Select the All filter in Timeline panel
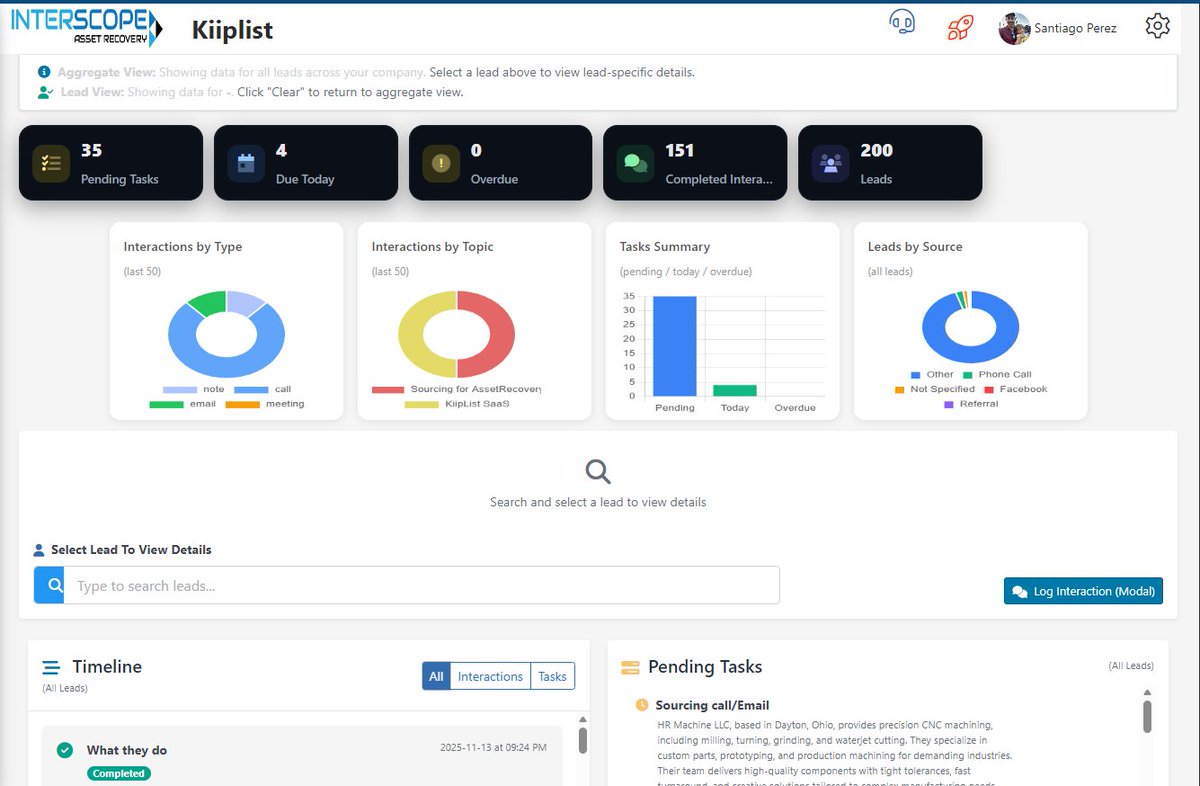Viewport: 1200px width, 786px height. 436,676
